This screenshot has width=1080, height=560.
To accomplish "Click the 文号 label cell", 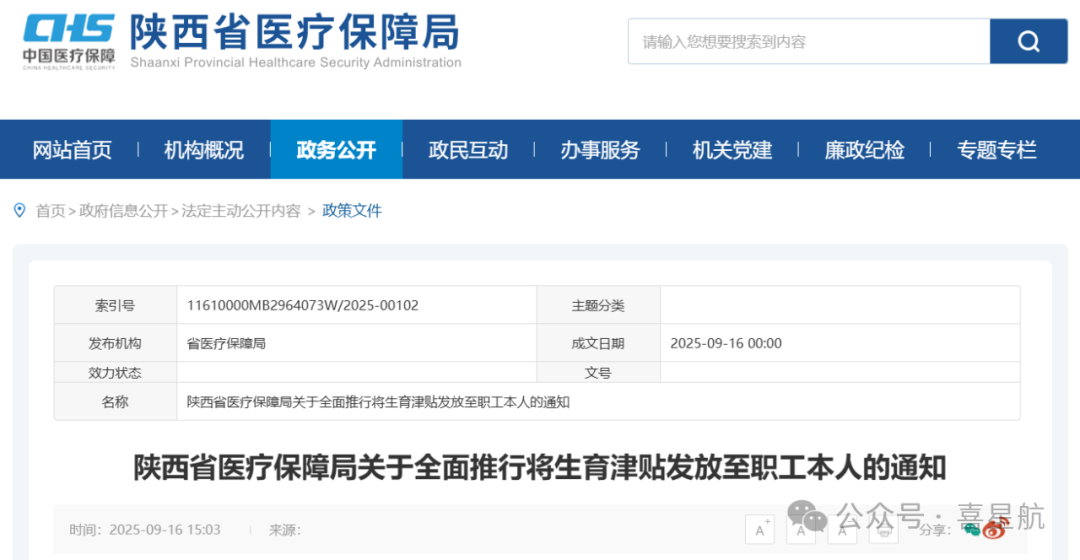I will click(598, 373).
